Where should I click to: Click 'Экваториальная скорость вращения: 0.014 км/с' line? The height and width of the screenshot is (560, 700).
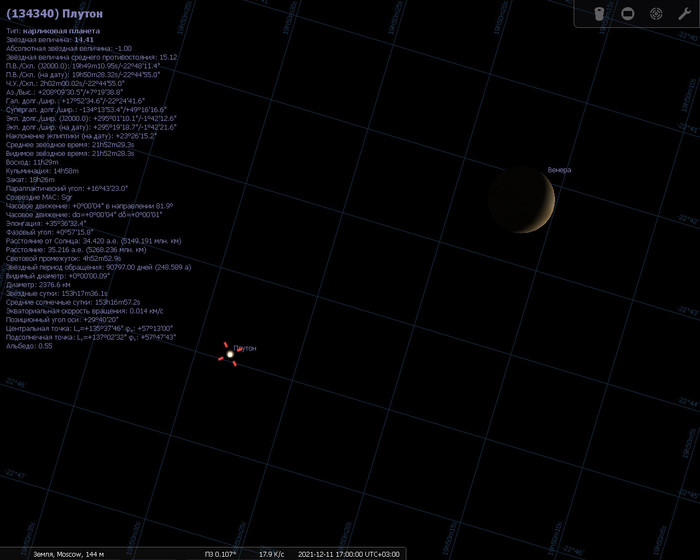click(84, 311)
